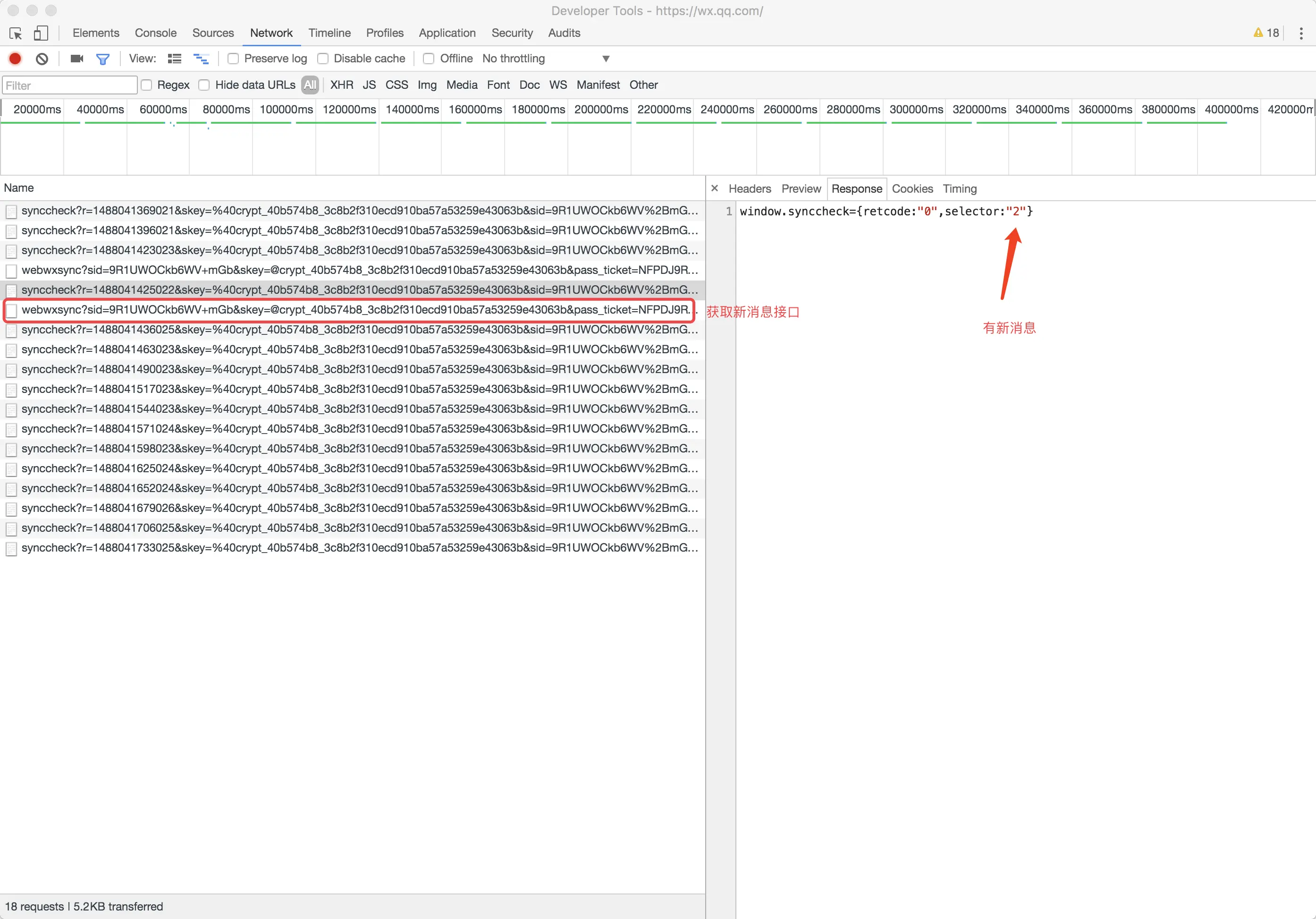The image size is (1316, 919).
Task: Stop recording the network log
Action: [16, 59]
